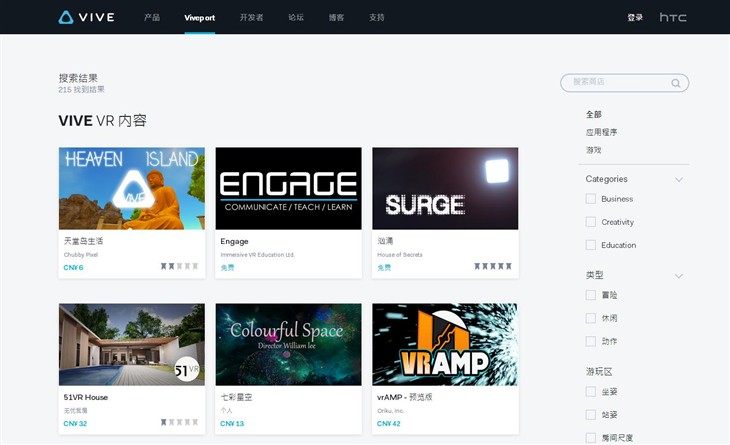This screenshot has height=445, width=730.
Task: Open the Surge thumbnail image
Action: pos(445,189)
